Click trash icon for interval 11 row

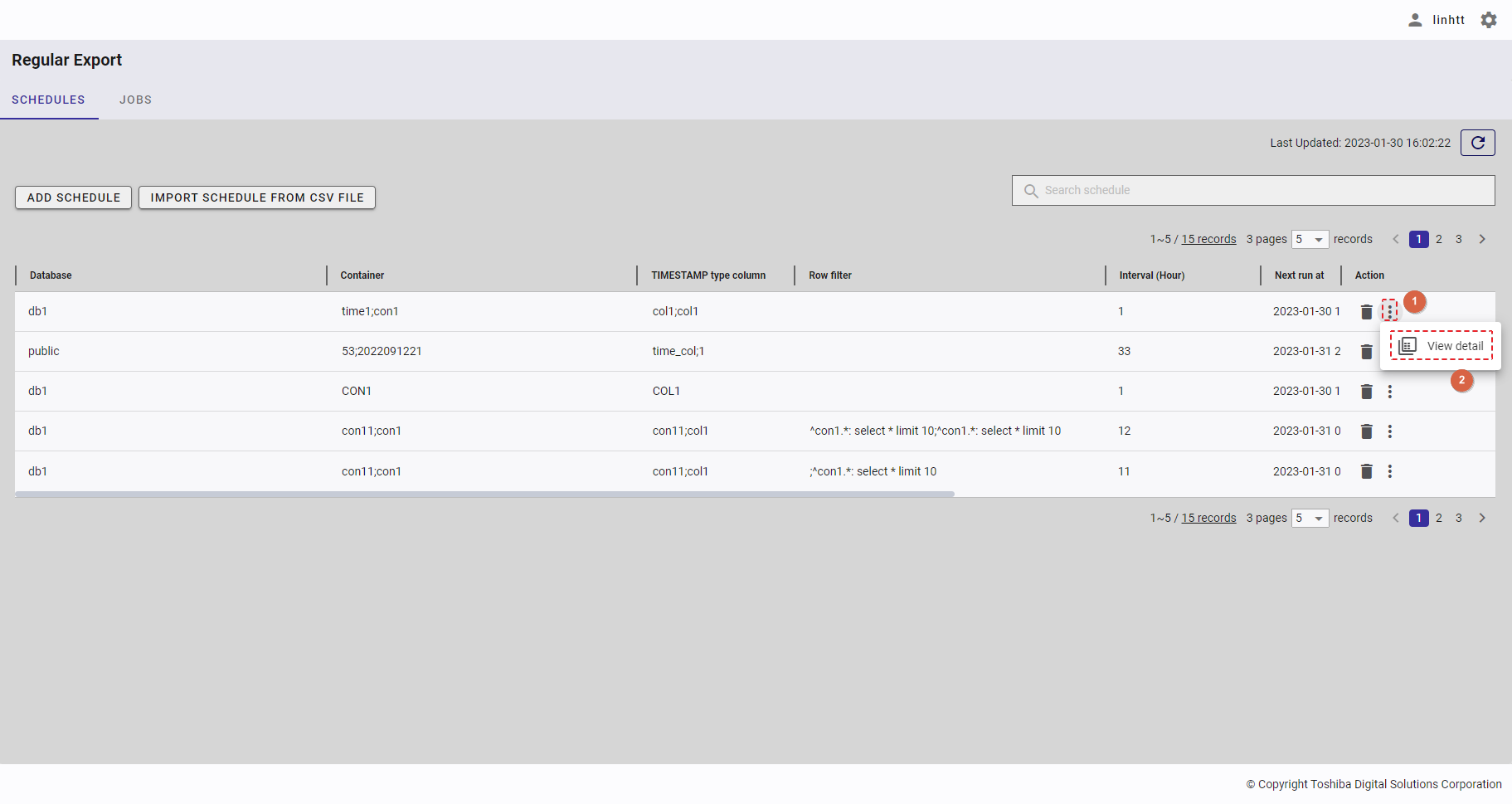[x=1367, y=471]
